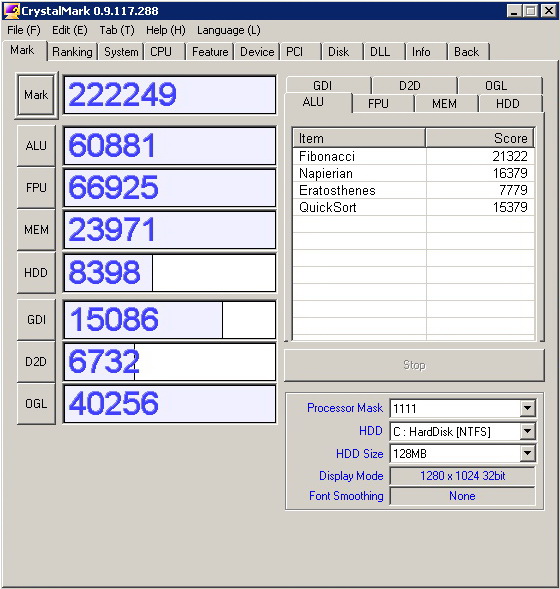Click the total Mark score 222249
Viewport: 560px width, 589px height.
170,95
